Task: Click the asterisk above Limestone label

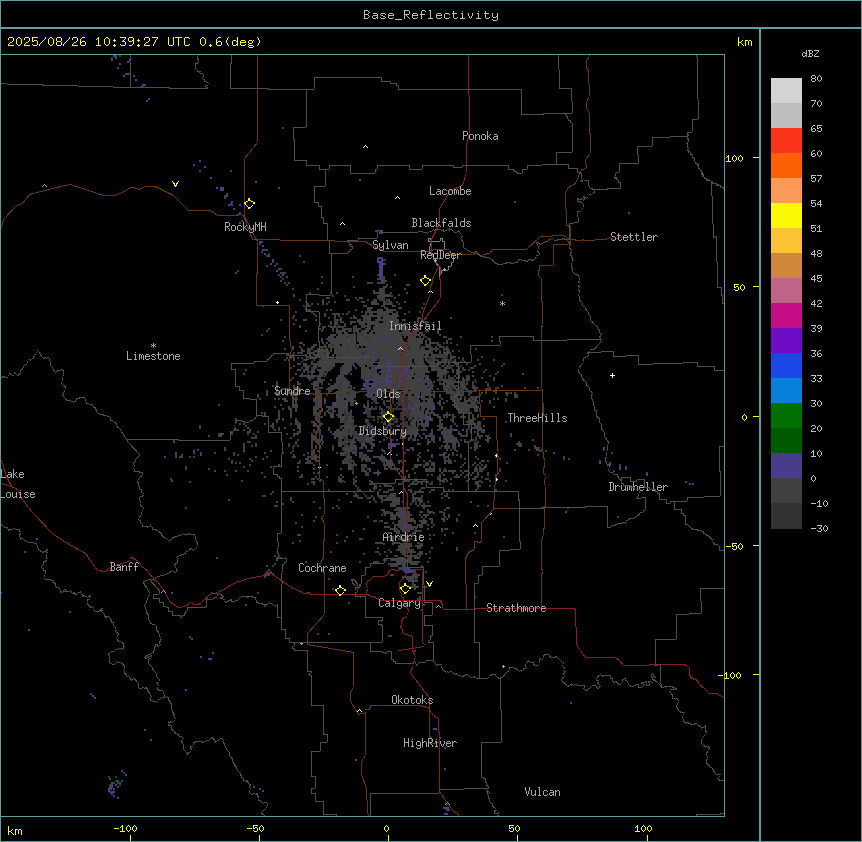Action: (153, 346)
